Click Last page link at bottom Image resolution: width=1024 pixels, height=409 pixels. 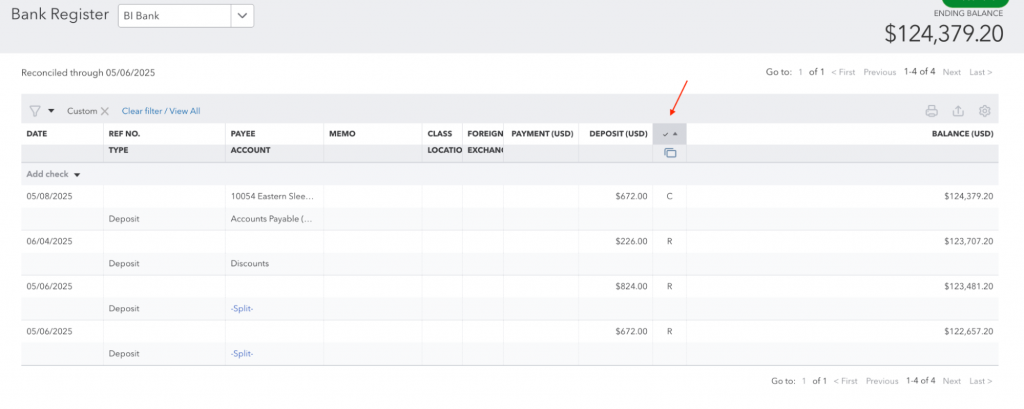pos(980,381)
